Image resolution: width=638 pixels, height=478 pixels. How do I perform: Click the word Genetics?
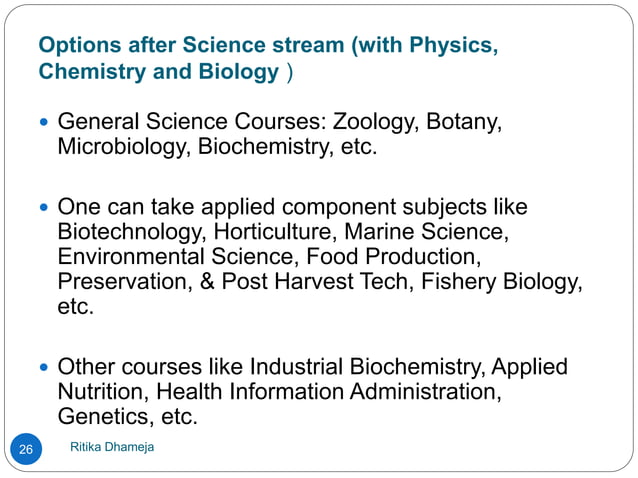pos(105,417)
